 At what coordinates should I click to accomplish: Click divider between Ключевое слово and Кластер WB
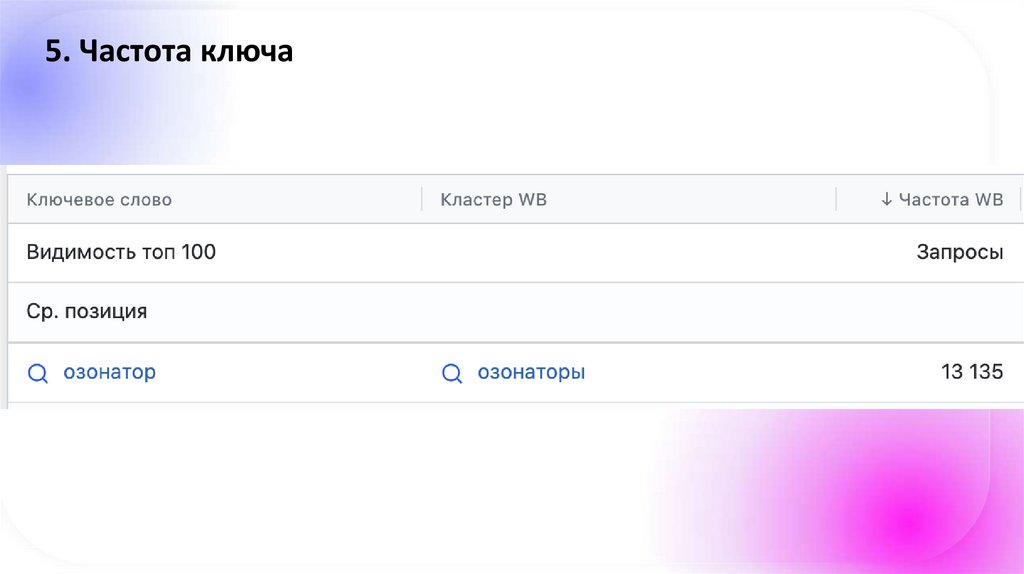[422, 200]
